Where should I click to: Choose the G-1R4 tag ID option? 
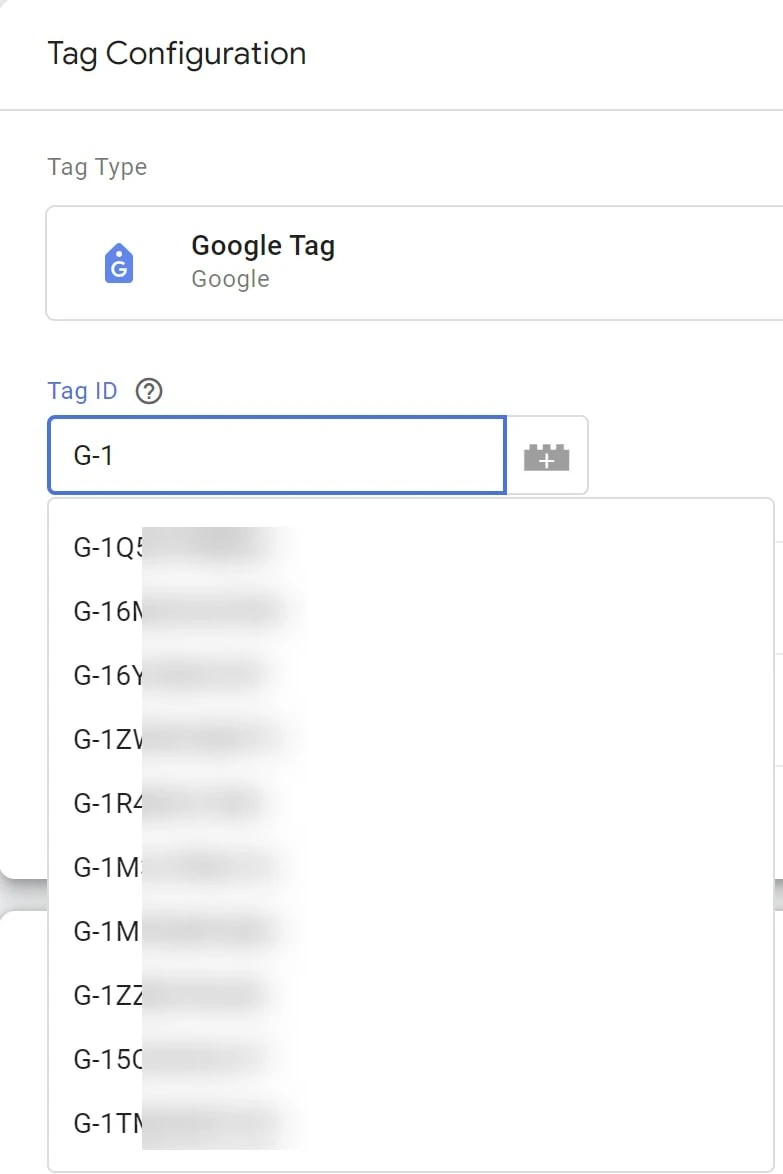coord(411,803)
